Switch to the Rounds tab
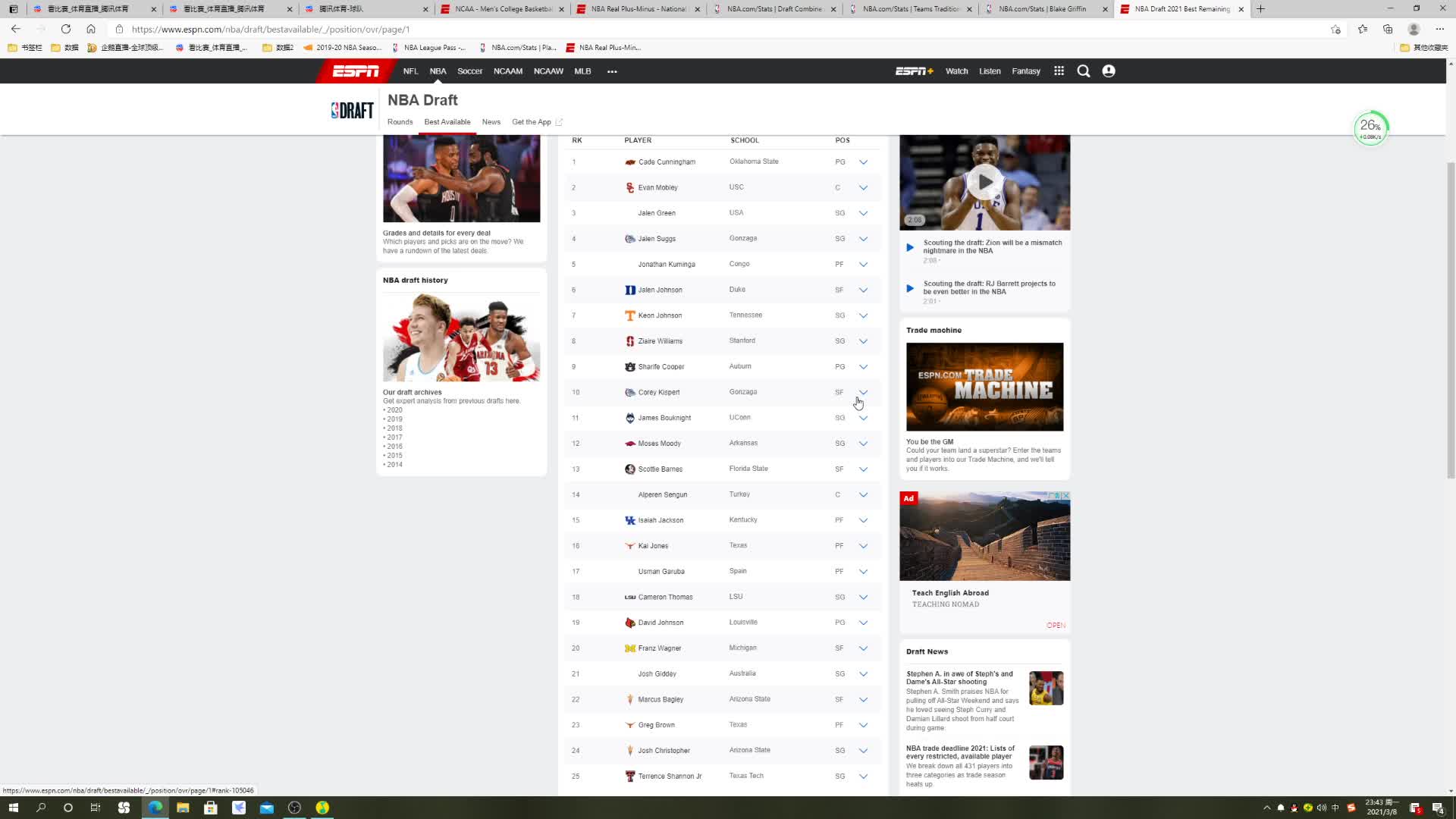1456x819 pixels. click(x=400, y=122)
